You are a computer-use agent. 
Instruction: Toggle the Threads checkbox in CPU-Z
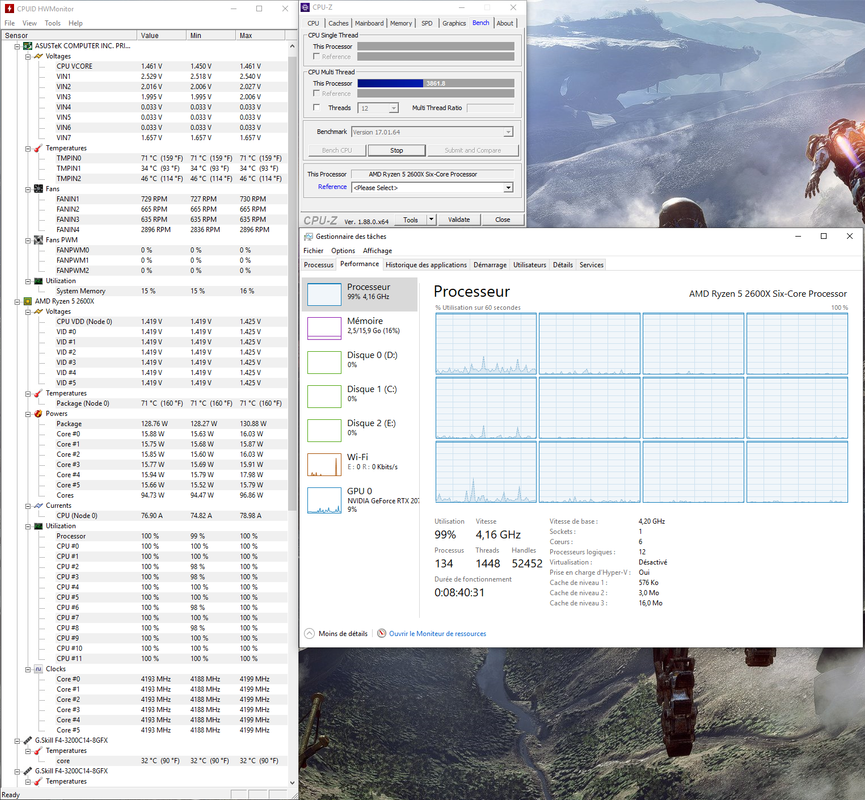pos(316,108)
